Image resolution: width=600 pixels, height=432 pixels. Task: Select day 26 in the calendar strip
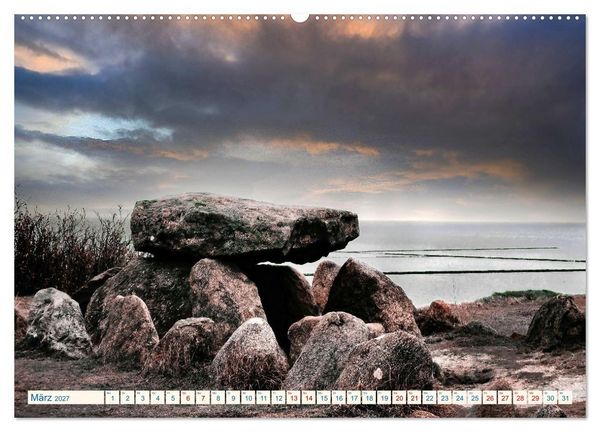tap(490, 397)
